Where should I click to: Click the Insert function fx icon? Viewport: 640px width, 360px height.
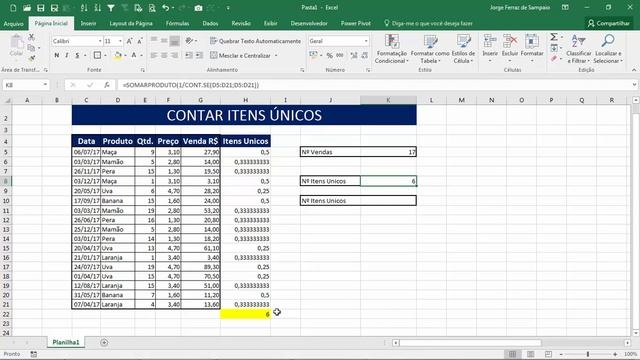(x=107, y=85)
